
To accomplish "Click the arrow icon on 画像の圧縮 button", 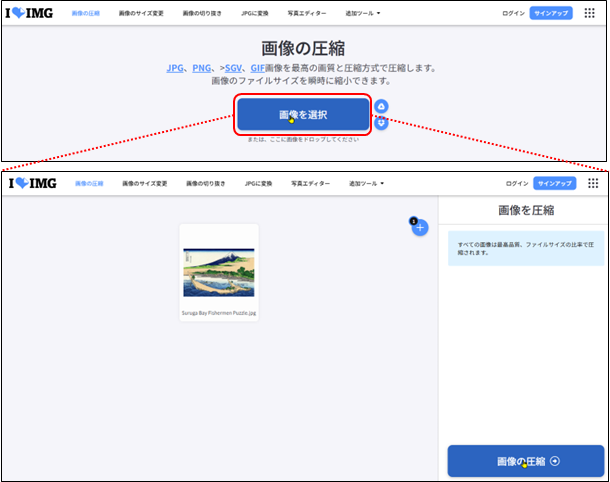I will pyautogui.click(x=555, y=461).
